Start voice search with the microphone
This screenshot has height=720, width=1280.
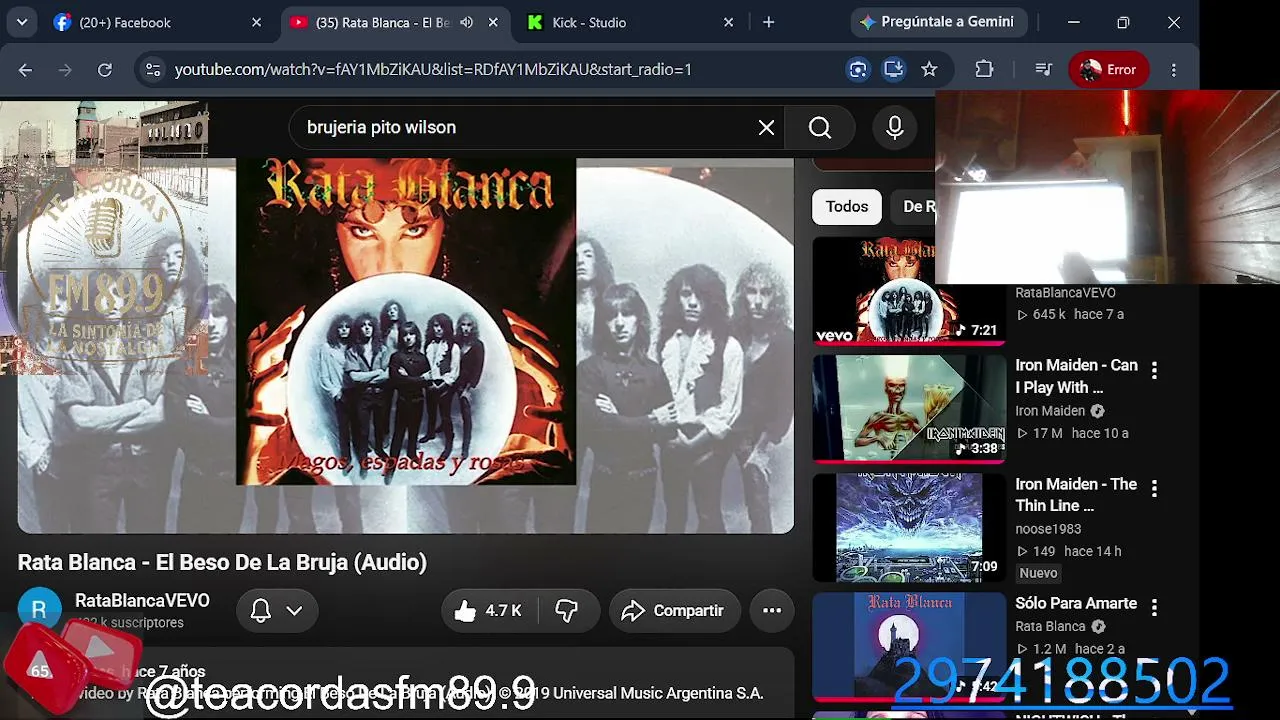click(x=894, y=127)
